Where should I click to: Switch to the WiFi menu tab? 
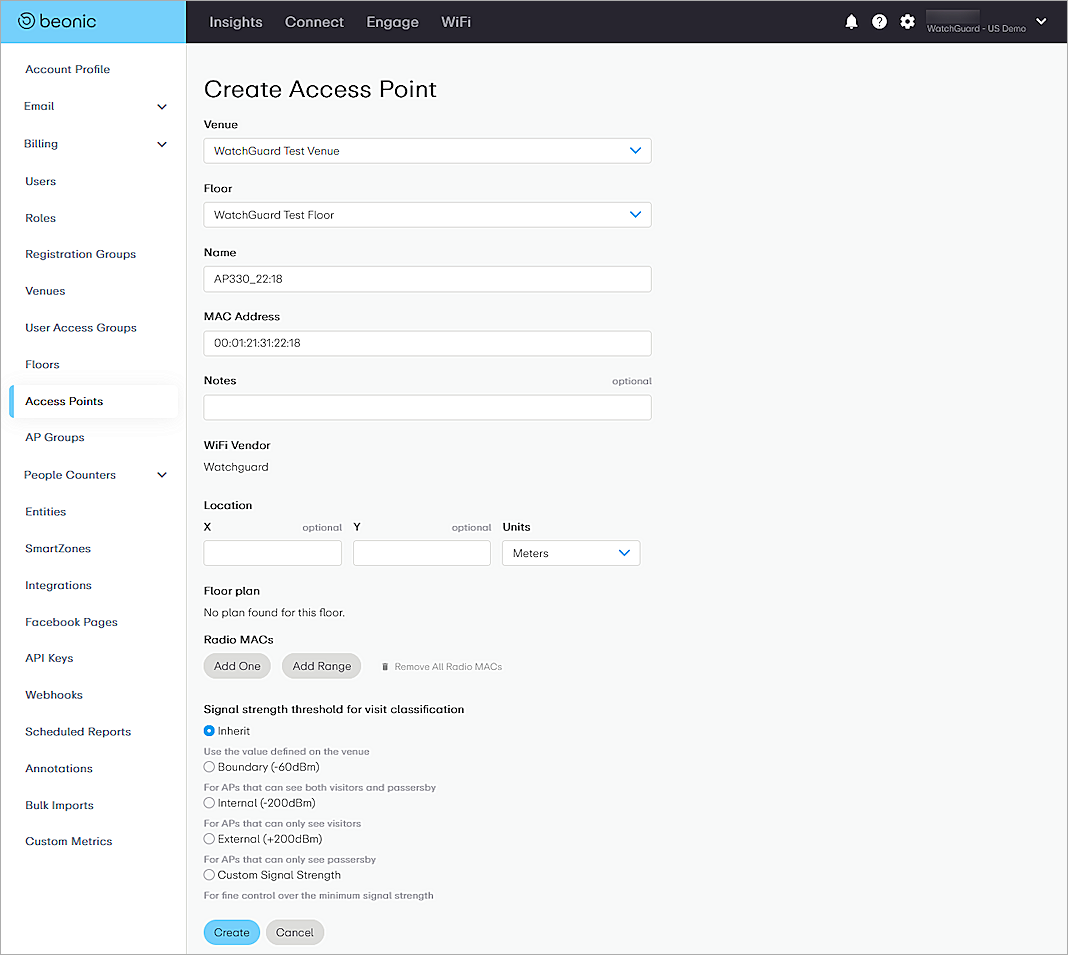456,21
